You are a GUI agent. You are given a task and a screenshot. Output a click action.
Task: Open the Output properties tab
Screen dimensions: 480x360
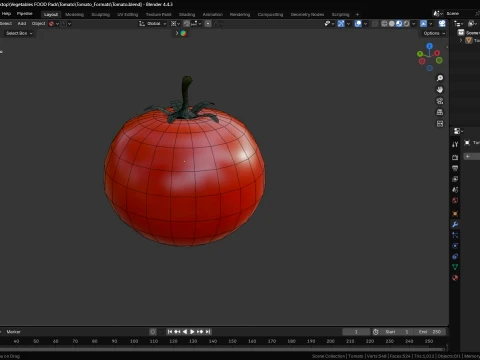pyautogui.click(x=455, y=168)
